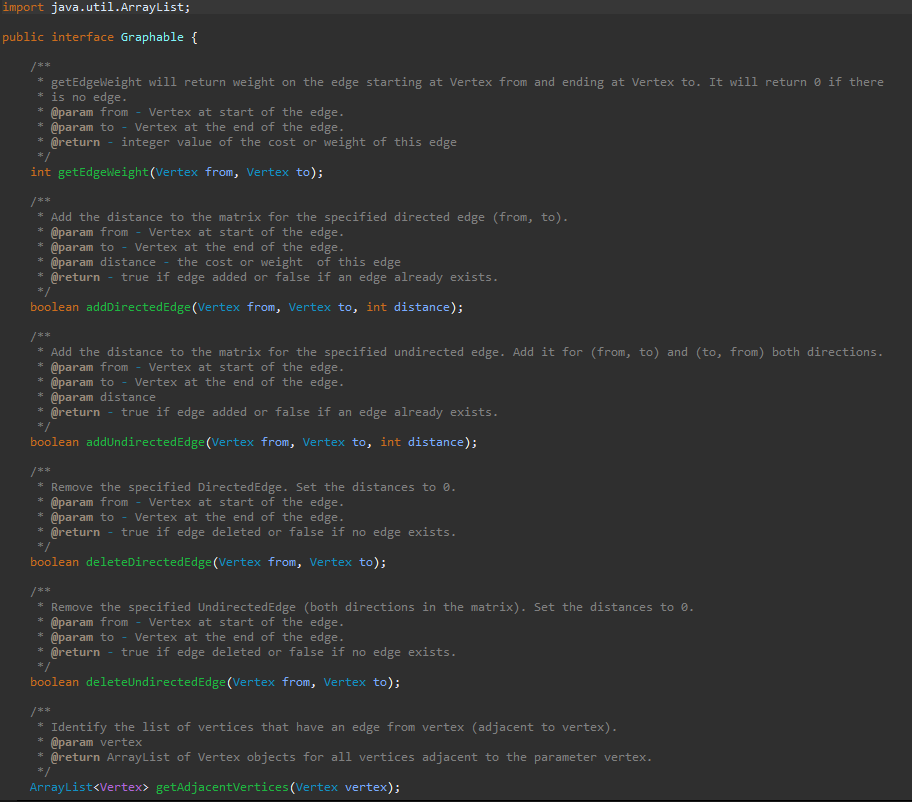This screenshot has height=802, width=912.
Task: Click '@return - true if edge added' in addDirectedEdge comment
Action: point(275,277)
